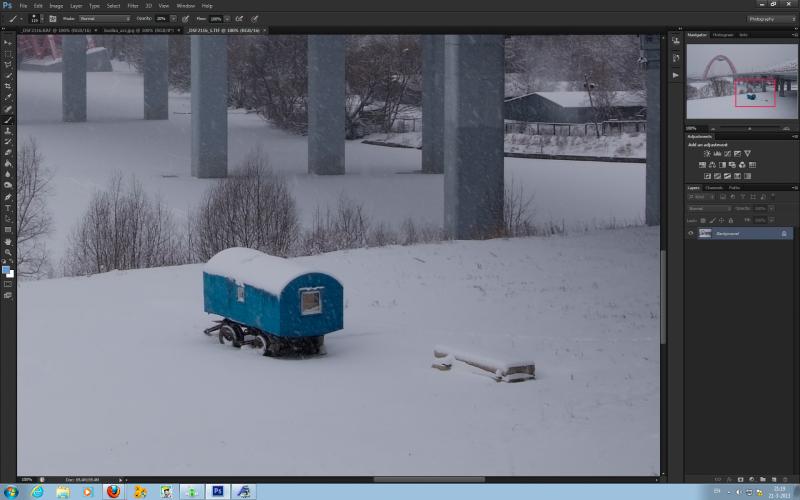Image resolution: width=800 pixels, height=500 pixels.
Task: Select the Spot Healing Brush tool
Action: 8,109
